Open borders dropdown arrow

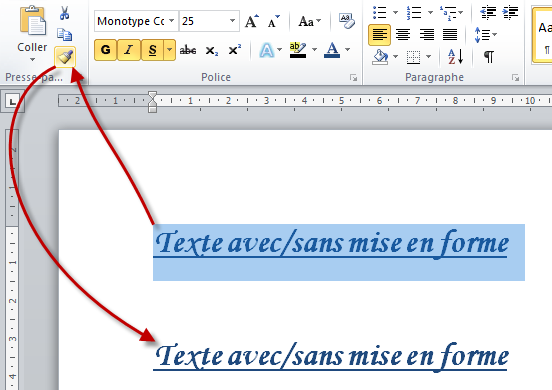click(x=428, y=57)
